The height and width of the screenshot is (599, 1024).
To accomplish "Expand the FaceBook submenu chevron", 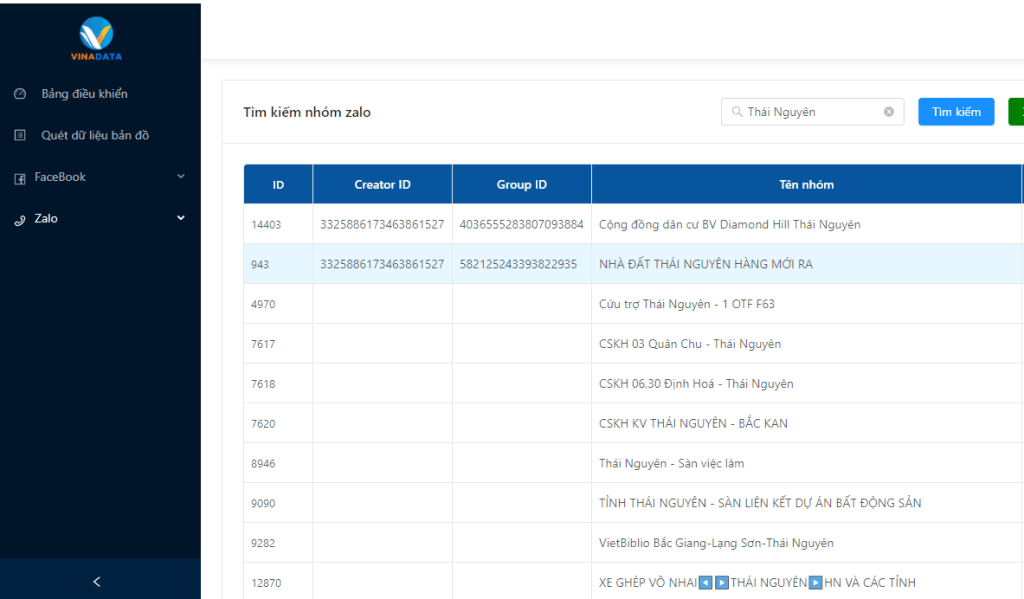I will click(181, 177).
